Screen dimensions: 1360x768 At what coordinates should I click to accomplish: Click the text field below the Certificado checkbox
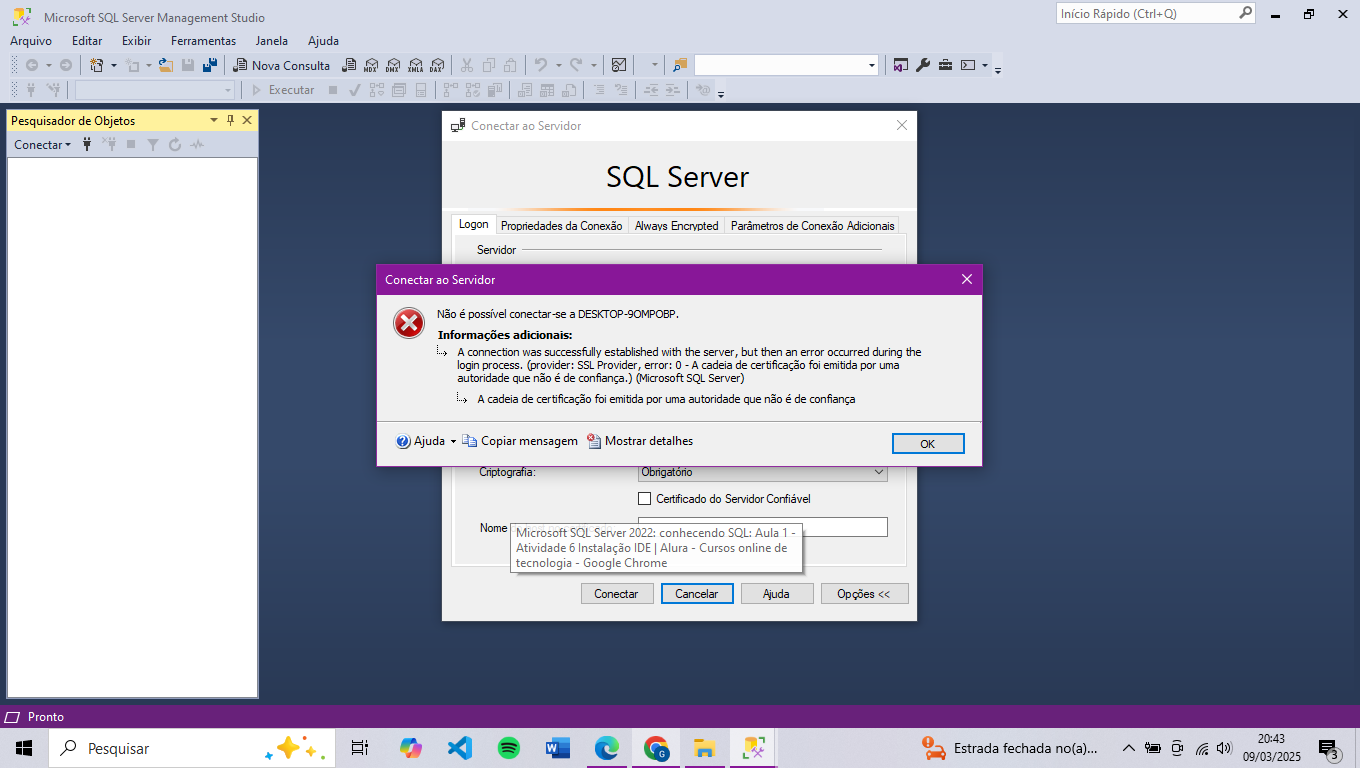tap(762, 527)
